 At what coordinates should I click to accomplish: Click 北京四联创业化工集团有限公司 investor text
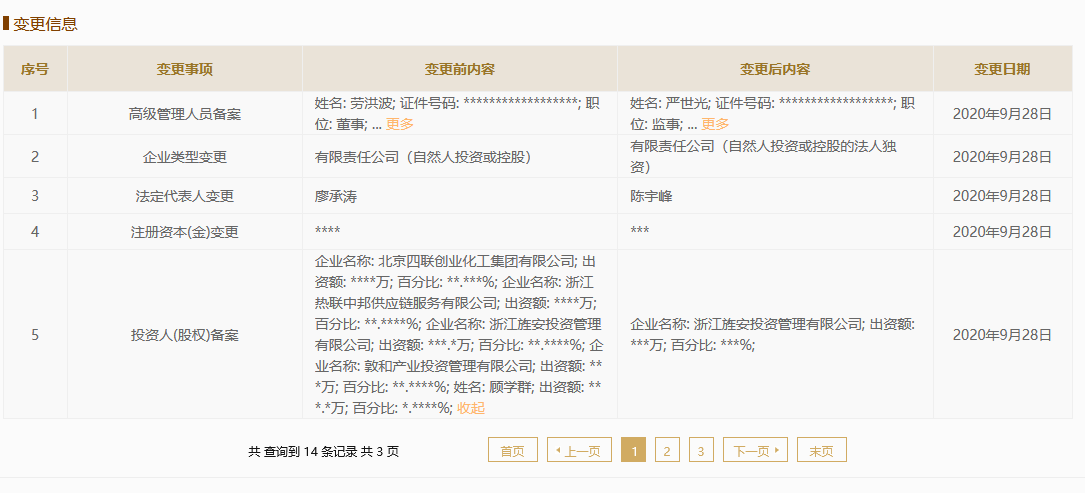[475, 262]
